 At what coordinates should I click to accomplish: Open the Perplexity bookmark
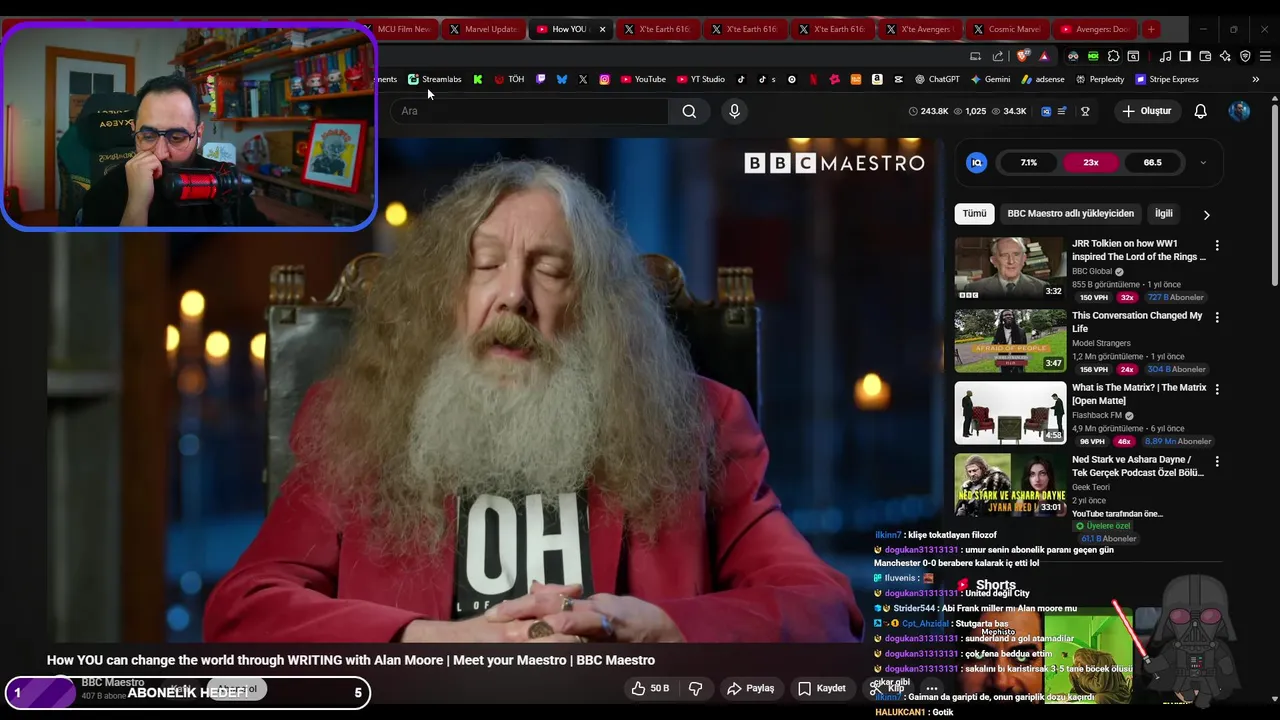1100,79
